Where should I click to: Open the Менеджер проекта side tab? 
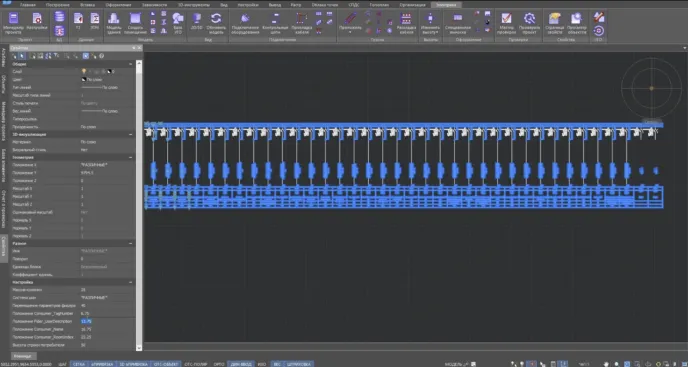(4, 121)
